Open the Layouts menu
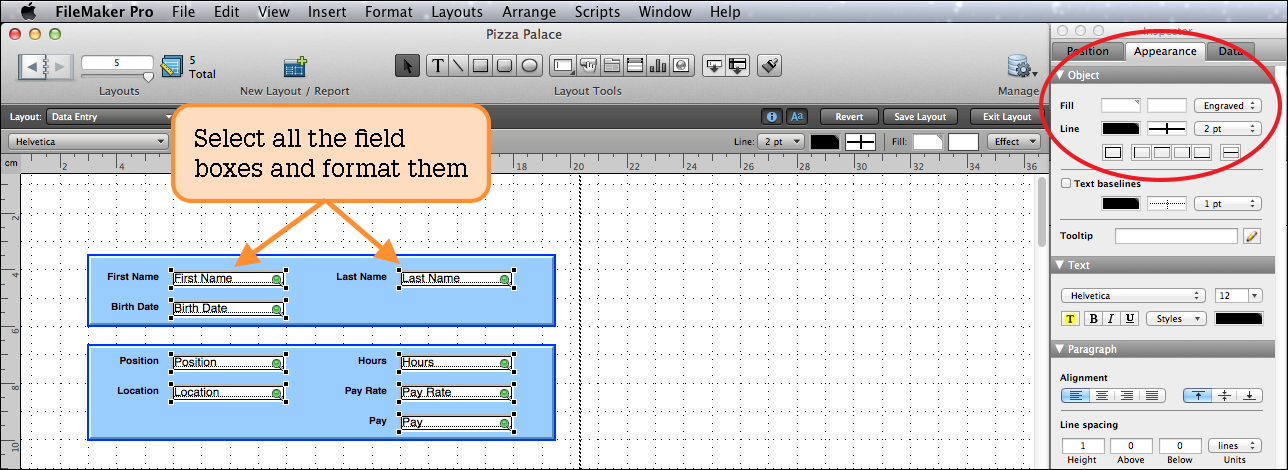 (x=457, y=12)
